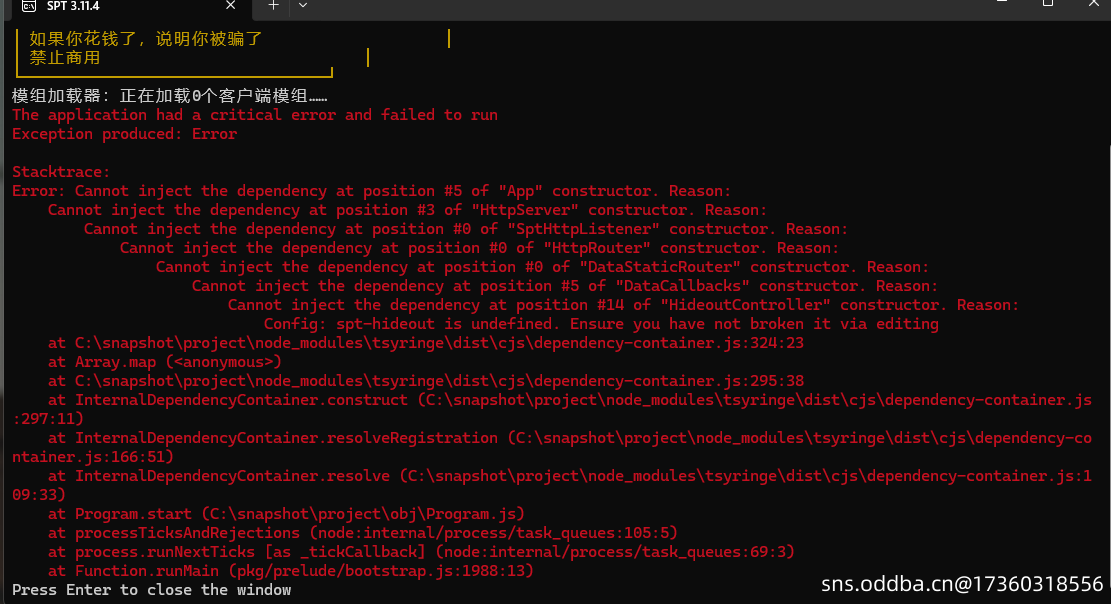Open a new tab with the plus button

[273, 5]
